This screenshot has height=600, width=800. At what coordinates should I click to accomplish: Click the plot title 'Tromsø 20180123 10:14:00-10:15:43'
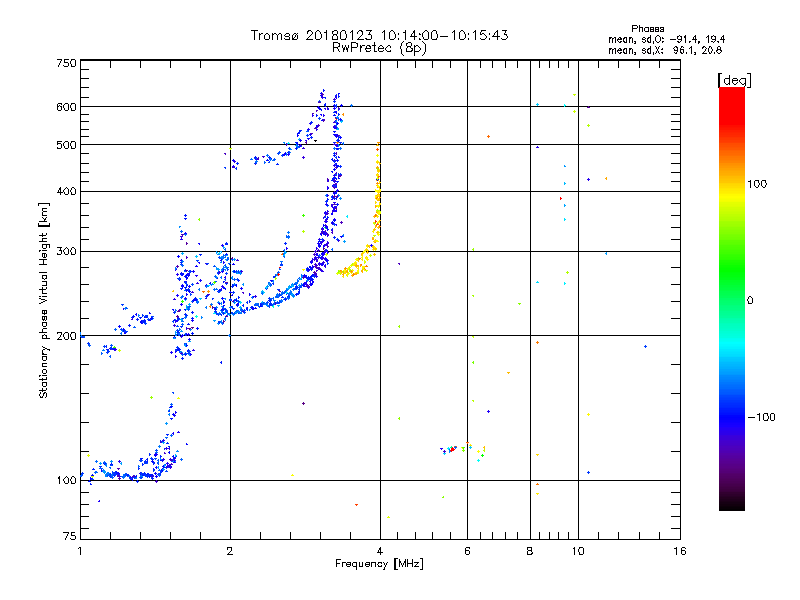379,35
